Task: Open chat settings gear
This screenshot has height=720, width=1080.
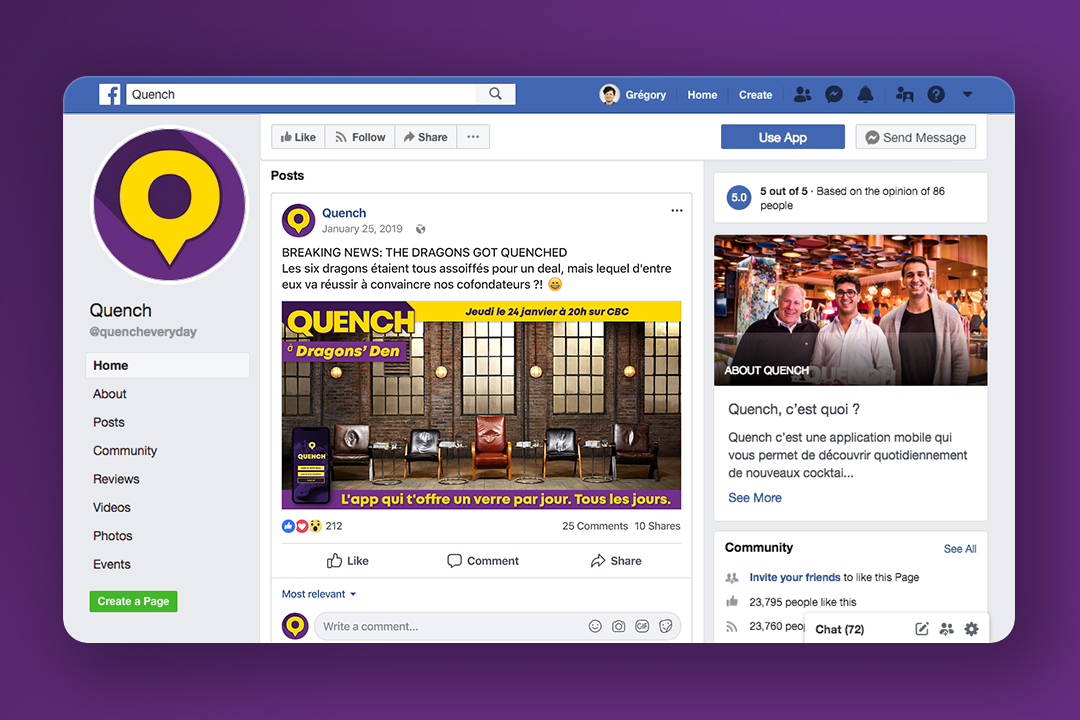Action: (971, 629)
